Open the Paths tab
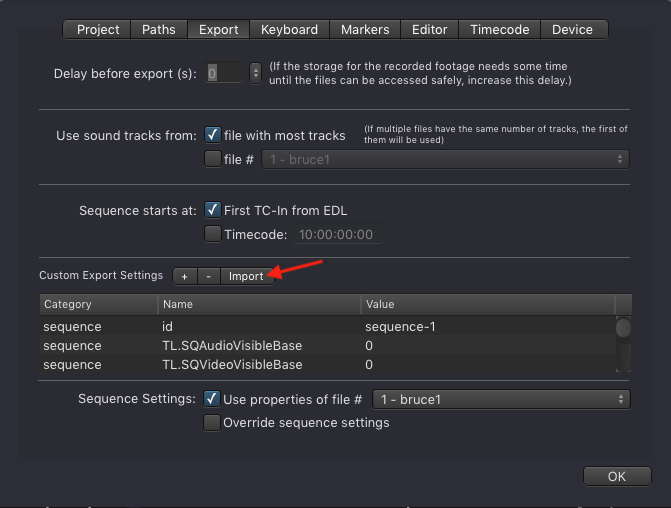671x508 pixels. [159, 30]
